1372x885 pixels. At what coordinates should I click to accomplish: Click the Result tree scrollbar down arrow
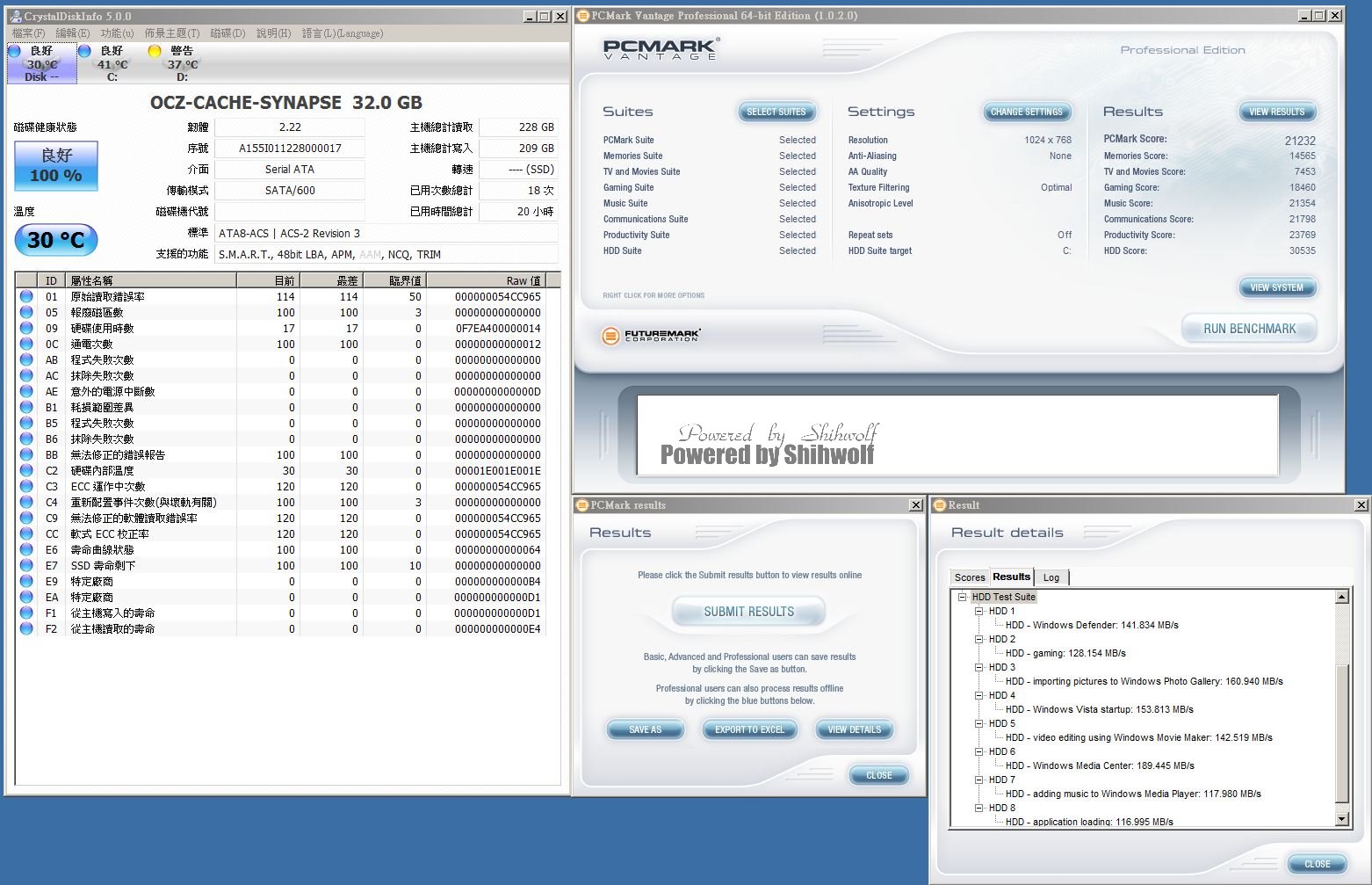coord(1341,819)
